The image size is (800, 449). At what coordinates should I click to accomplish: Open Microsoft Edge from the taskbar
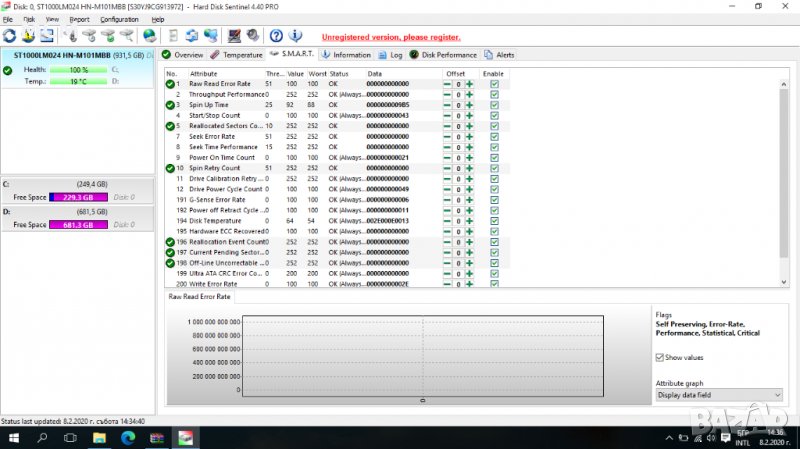pyautogui.click(x=128, y=438)
